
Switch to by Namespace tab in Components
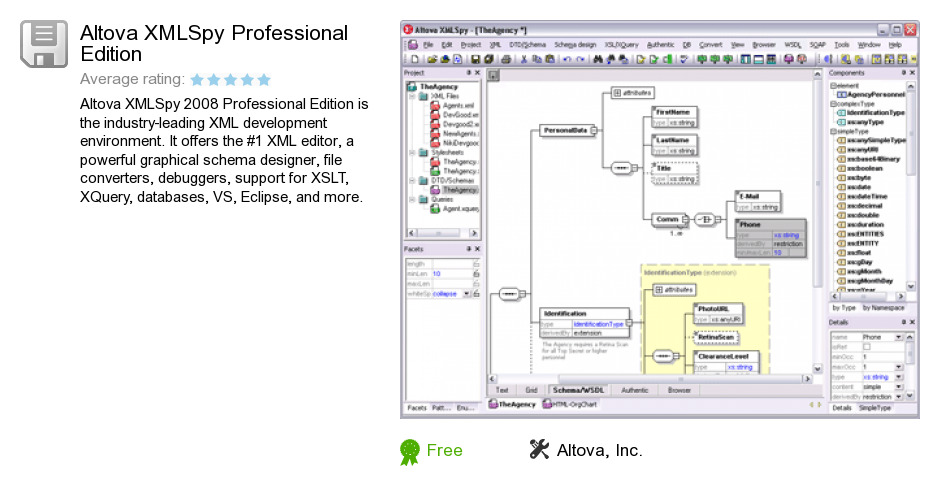tap(883, 308)
